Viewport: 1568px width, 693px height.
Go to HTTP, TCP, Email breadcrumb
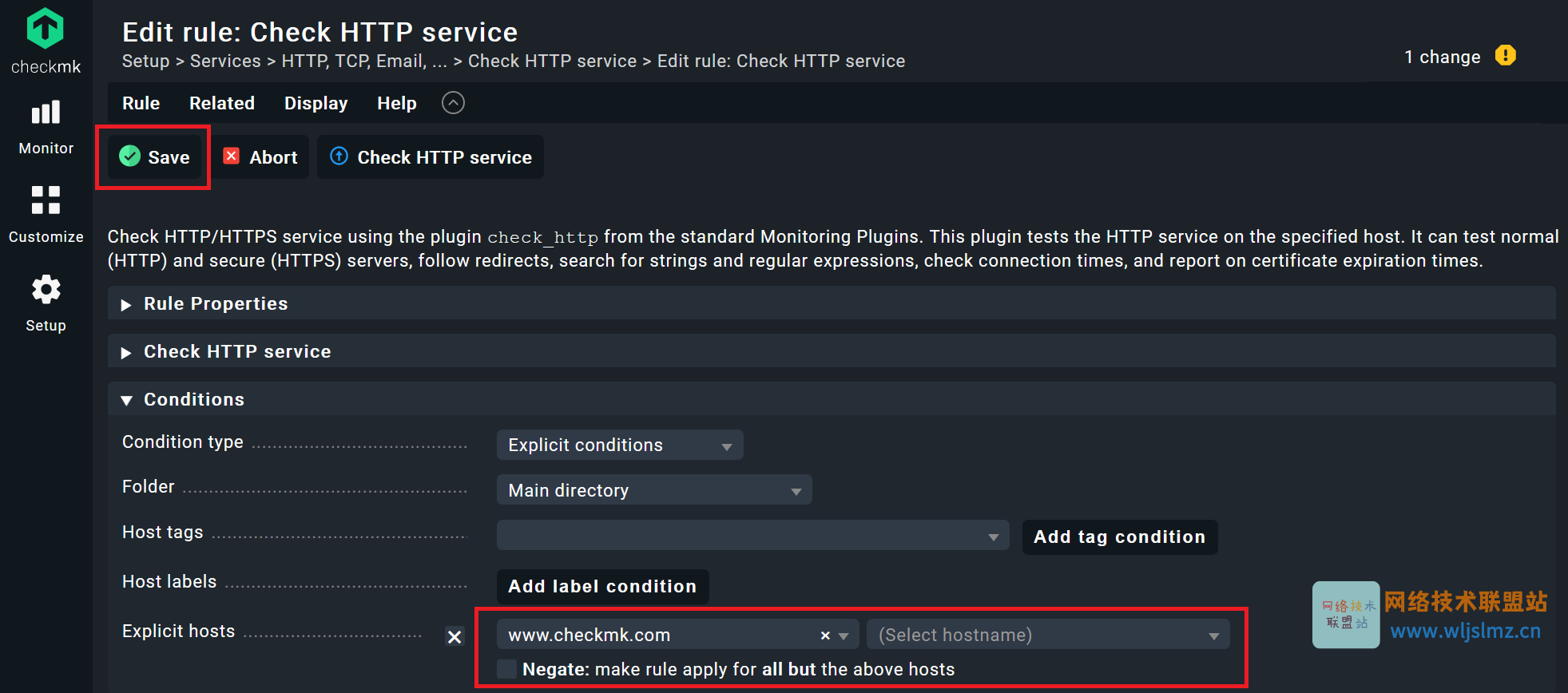pyautogui.click(x=364, y=61)
